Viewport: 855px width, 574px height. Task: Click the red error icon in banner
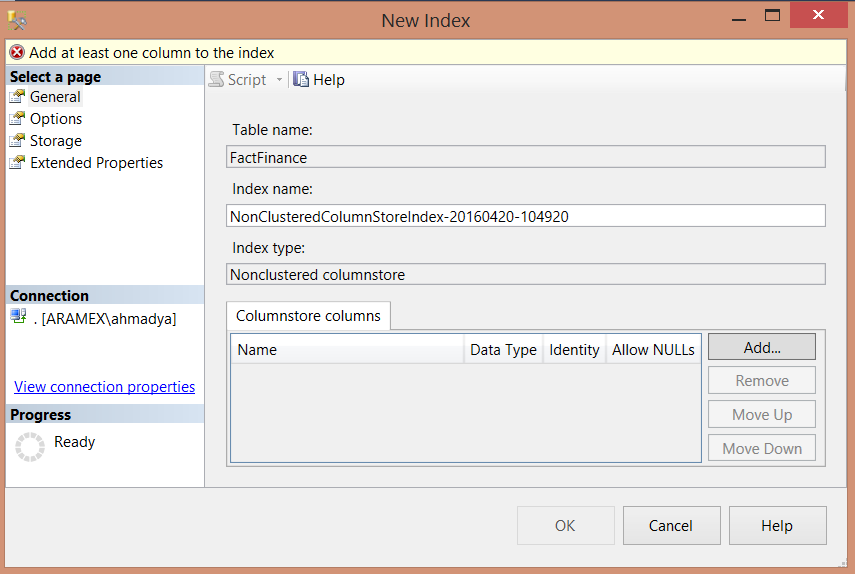17,53
